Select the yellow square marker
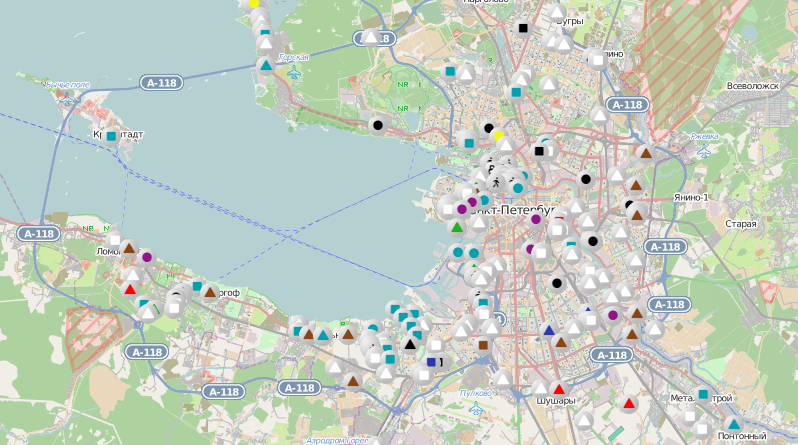The width and height of the screenshot is (798, 445). (499, 136)
